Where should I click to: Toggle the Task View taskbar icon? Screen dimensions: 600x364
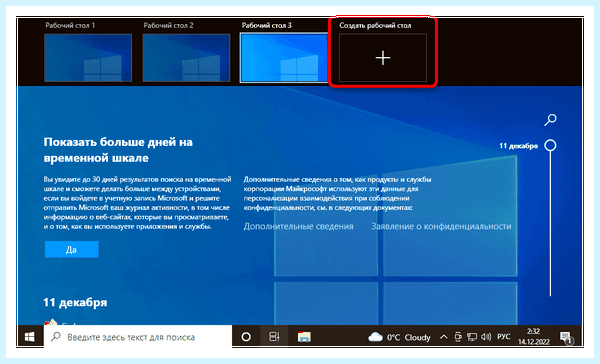point(274,337)
